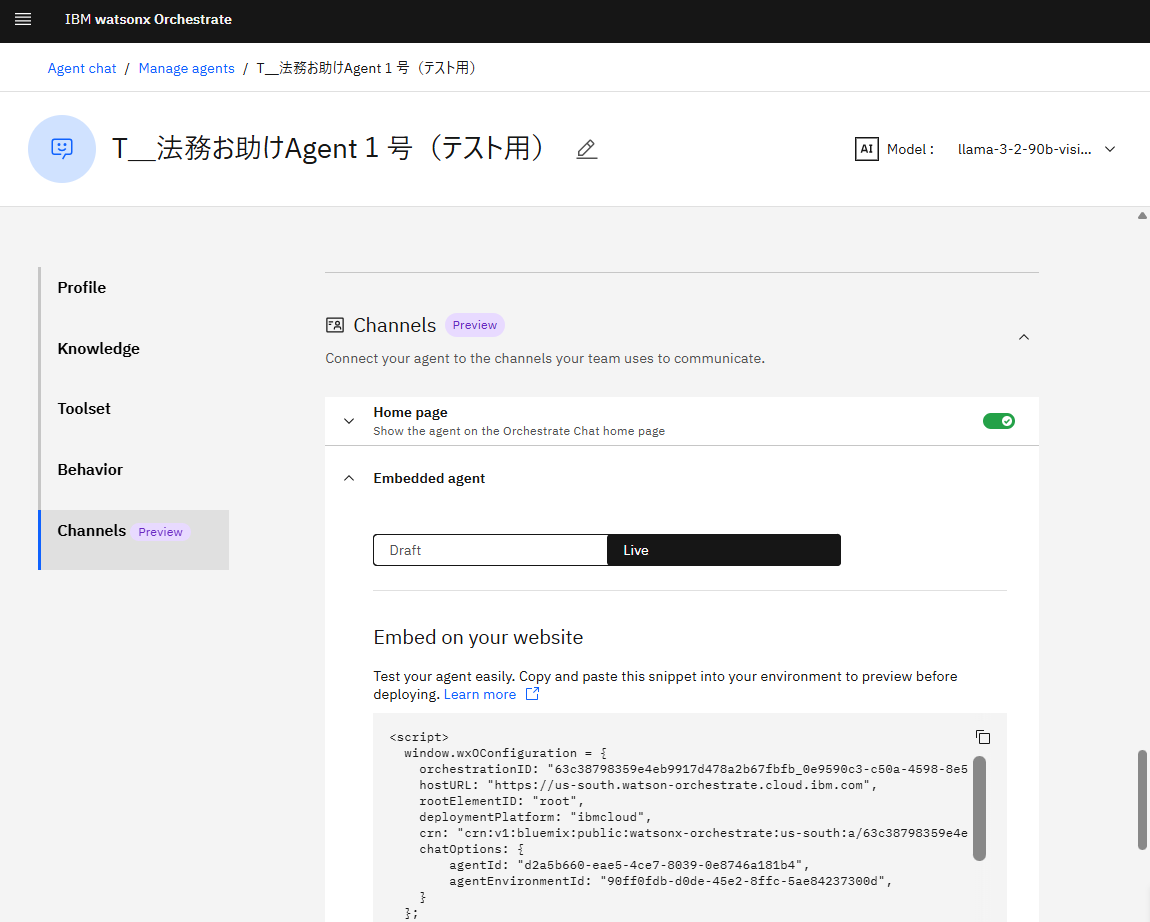This screenshot has height=922, width=1150.
Task: Click the page vertical scrollbar thumb
Action: (x=1142, y=800)
